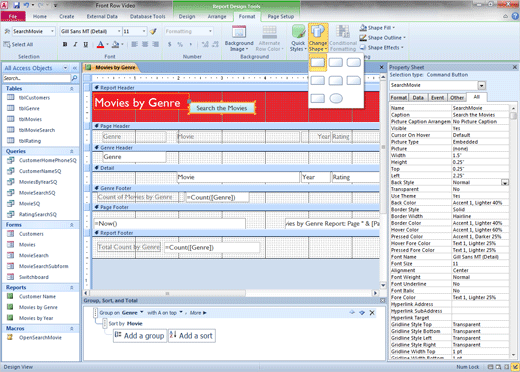Open the Switchboard form
520x372 pixels.
pyautogui.click(x=34, y=277)
